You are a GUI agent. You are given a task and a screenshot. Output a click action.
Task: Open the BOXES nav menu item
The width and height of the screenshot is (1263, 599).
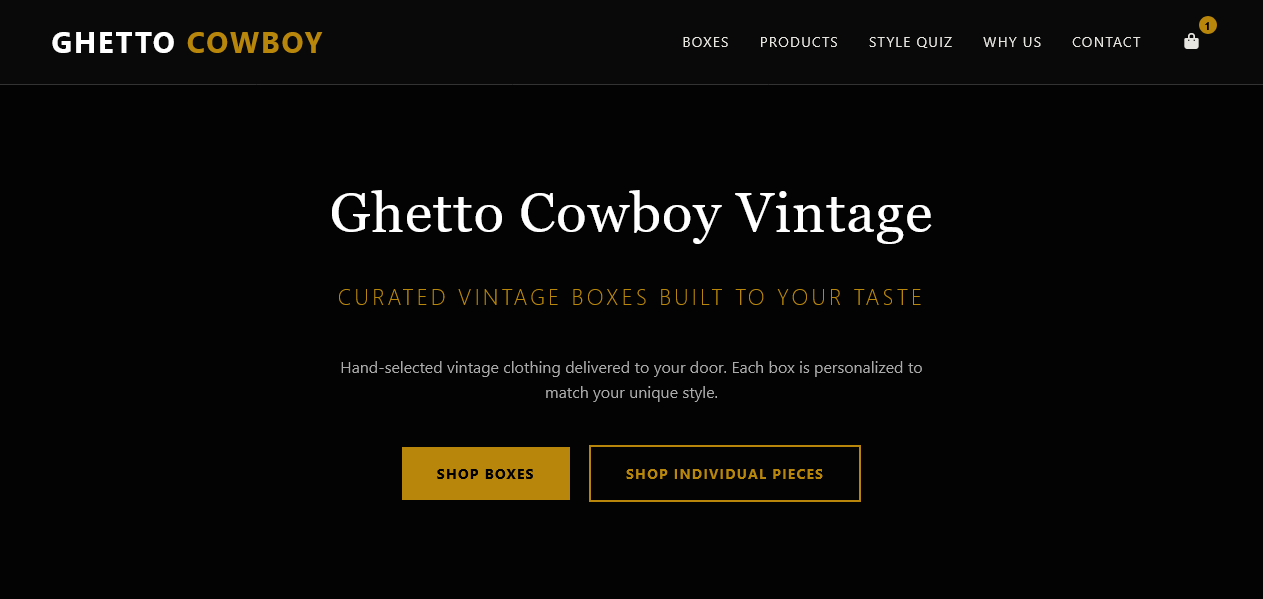705,42
